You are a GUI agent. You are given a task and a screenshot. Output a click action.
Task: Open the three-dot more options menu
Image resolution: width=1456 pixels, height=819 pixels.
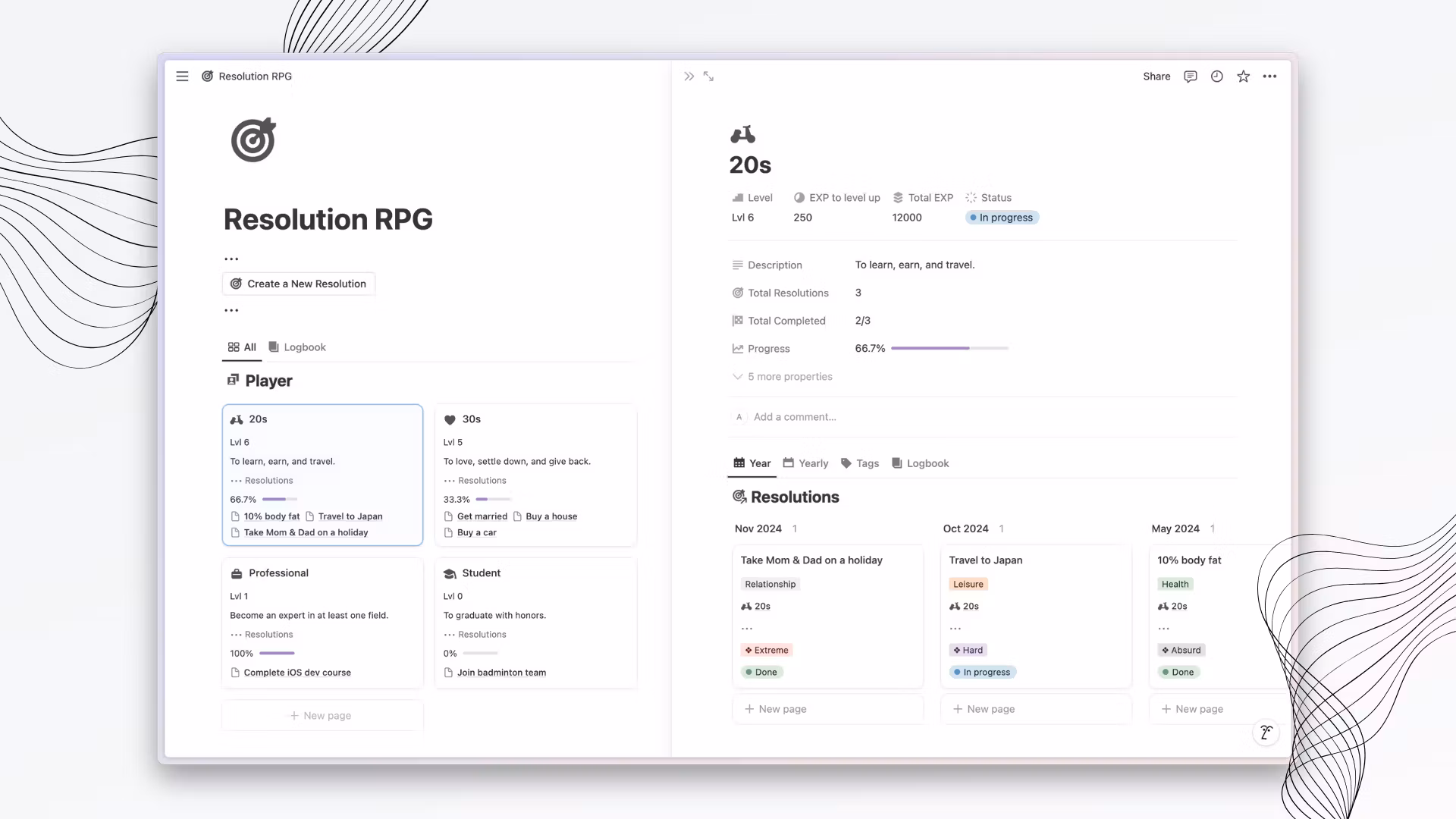pos(1269,77)
